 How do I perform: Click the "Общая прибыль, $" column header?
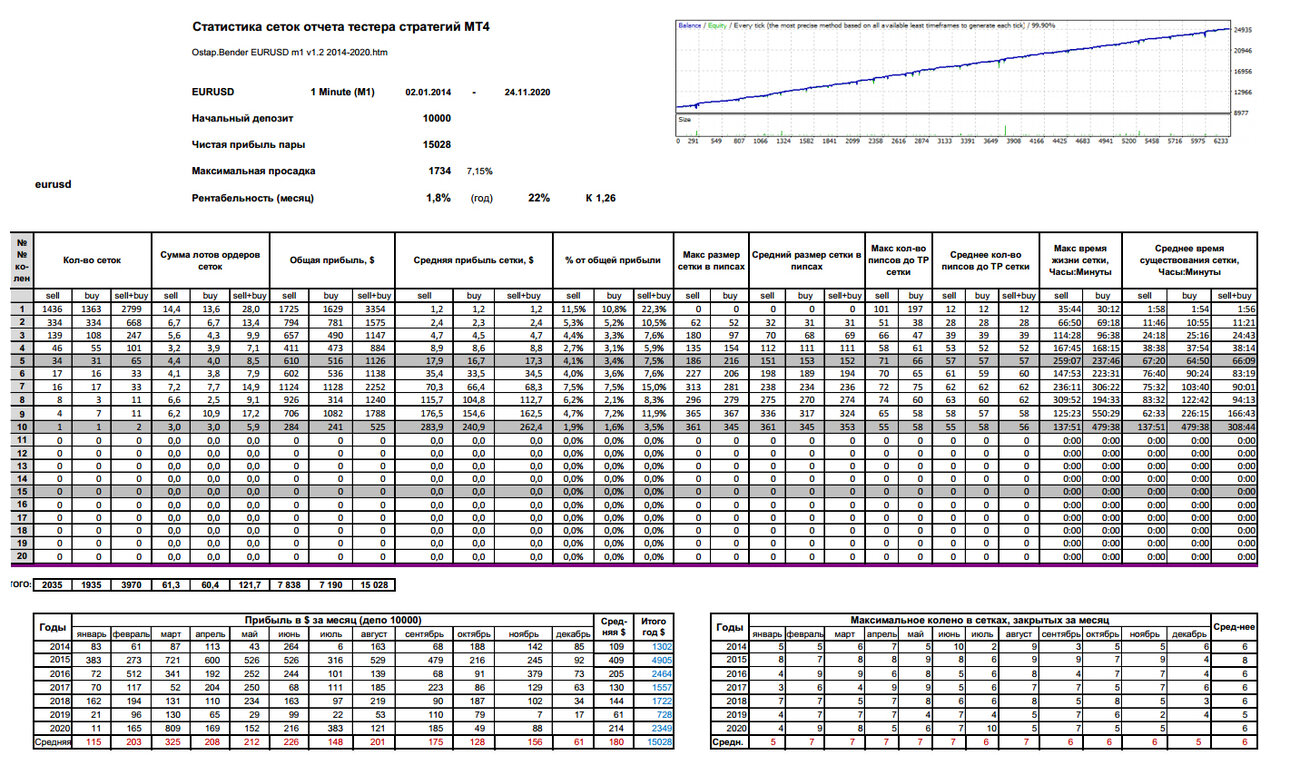tap(334, 260)
